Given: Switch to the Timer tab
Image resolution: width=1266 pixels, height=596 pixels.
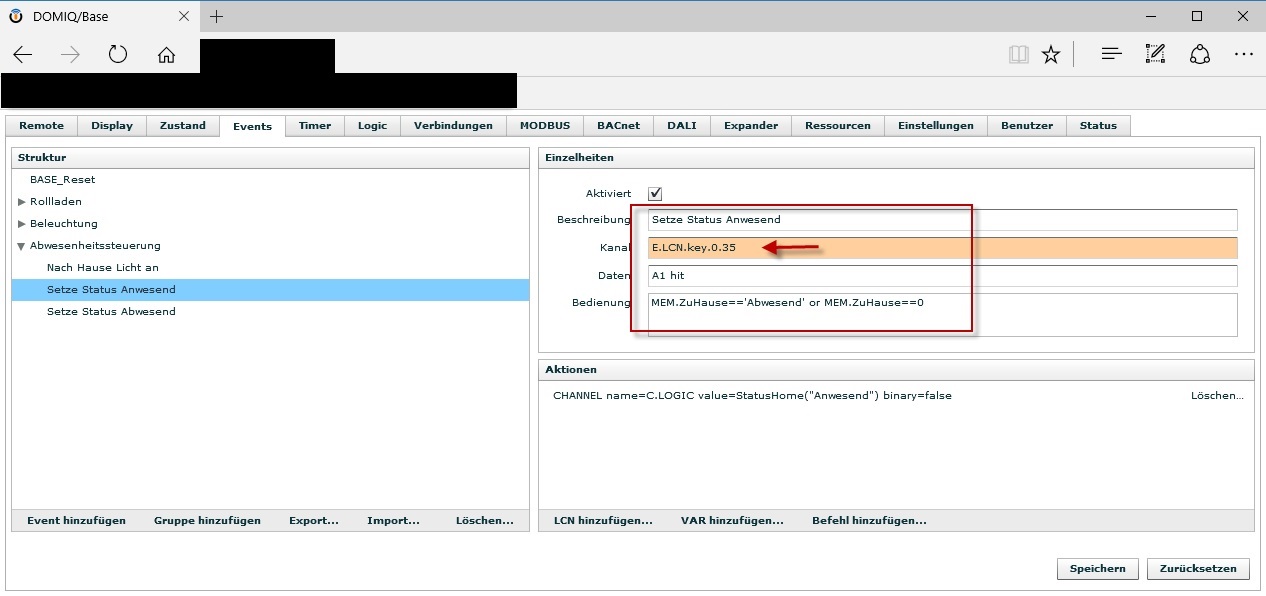Looking at the screenshot, I should pos(315,126).
